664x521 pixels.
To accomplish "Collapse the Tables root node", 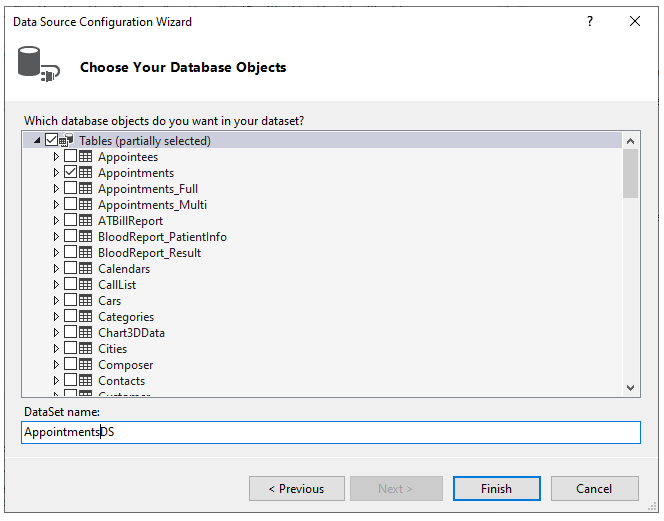I will pyautogui.click(x=37, y=141).
